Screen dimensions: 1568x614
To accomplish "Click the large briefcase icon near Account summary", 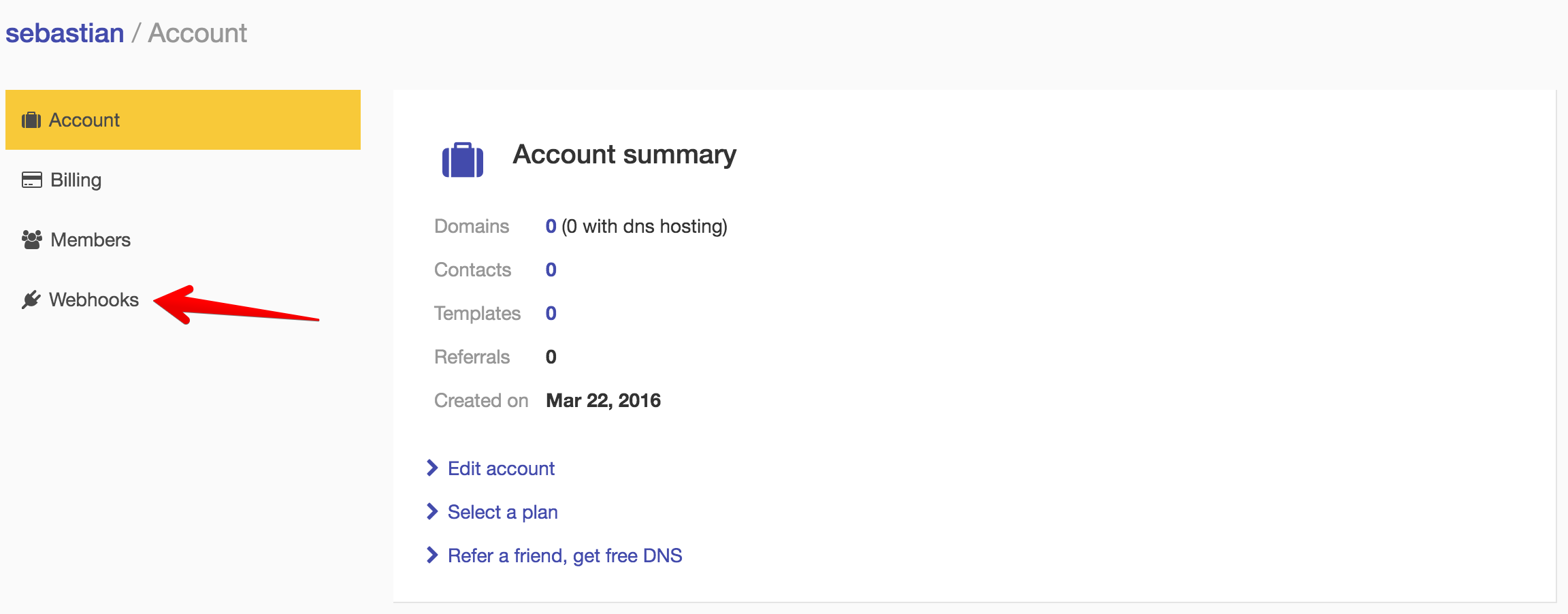I will point(463,160).
